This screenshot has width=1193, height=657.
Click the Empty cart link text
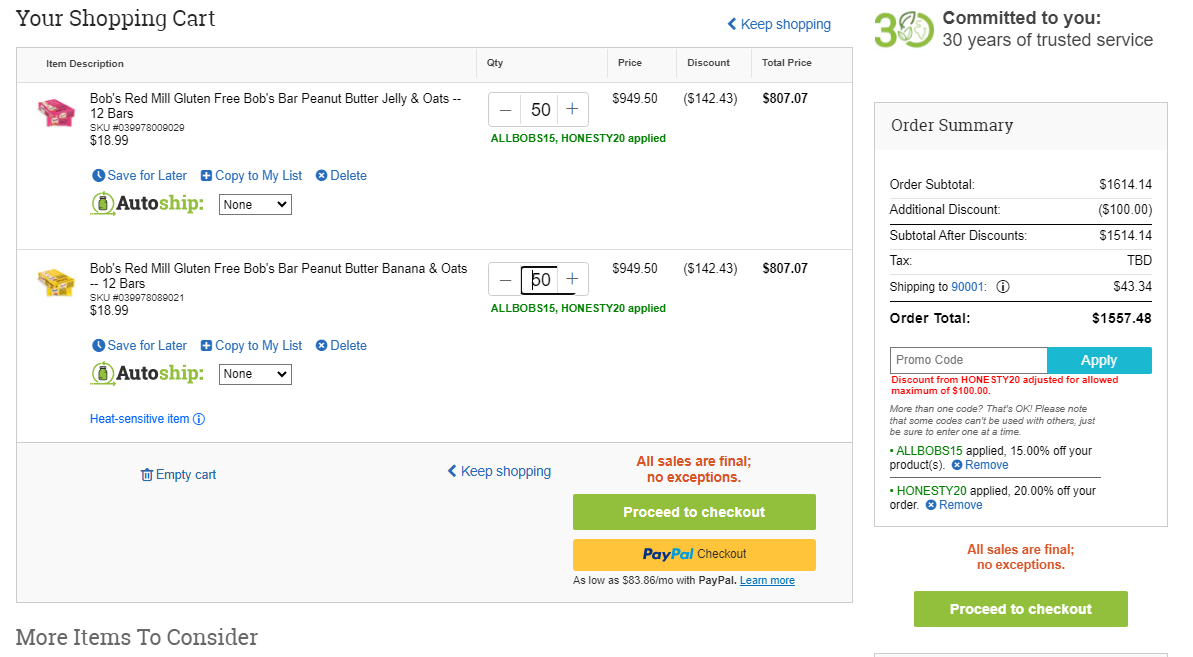[186, 474]
